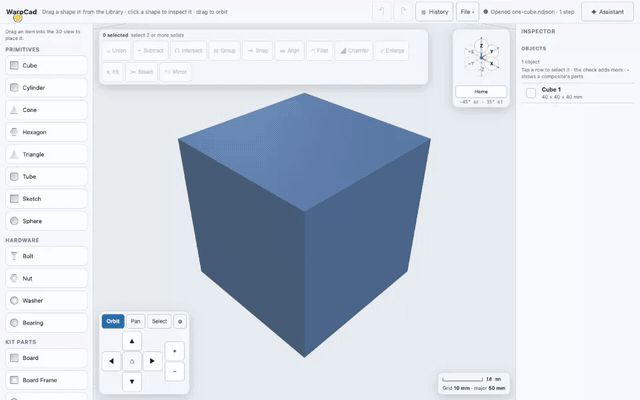The width and height of the screenshot is (640, 400).
Task: Pick the Triangle primitive
Action: [46, 154]
